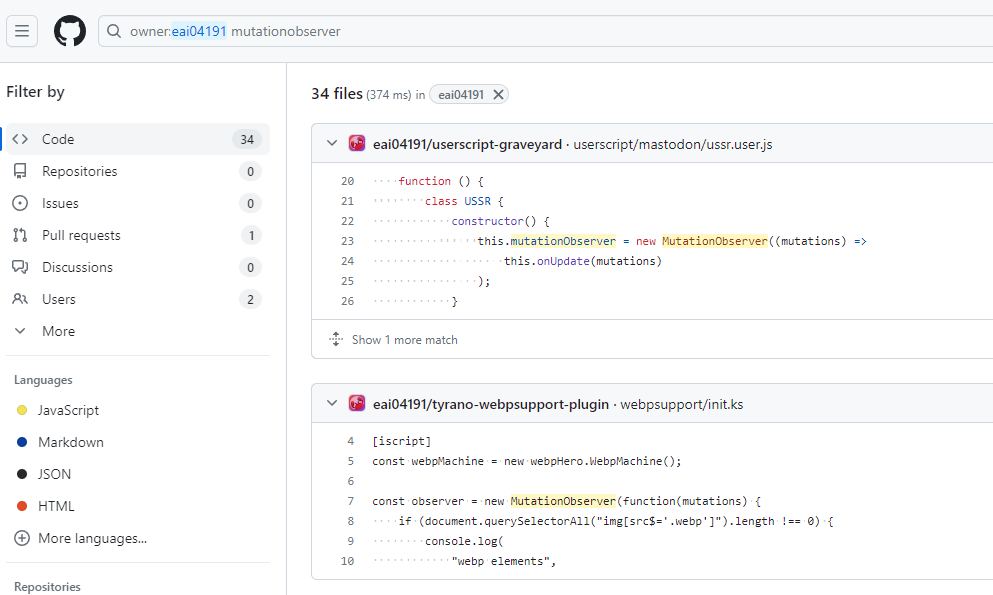Filter by Markdown language

click(71, 442)
